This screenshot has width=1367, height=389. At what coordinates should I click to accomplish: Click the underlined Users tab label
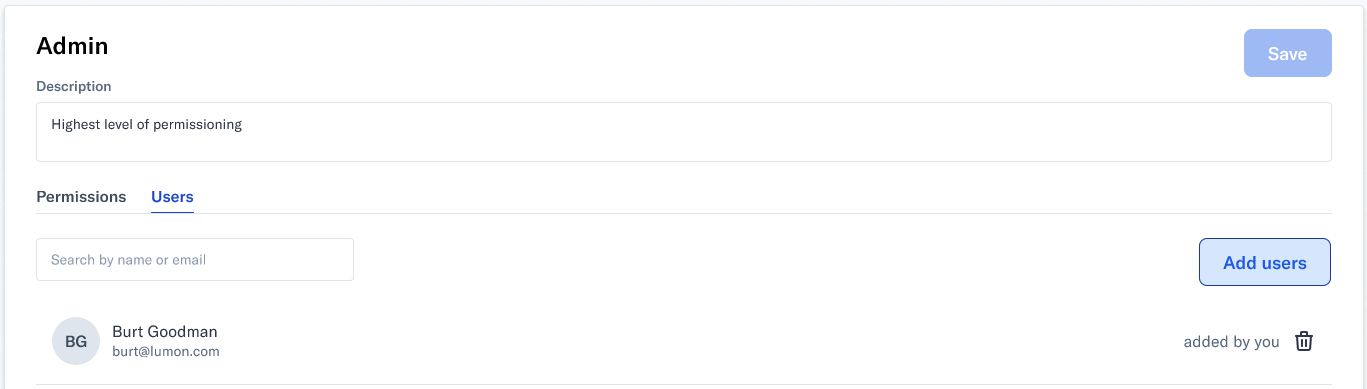point(172,196)
